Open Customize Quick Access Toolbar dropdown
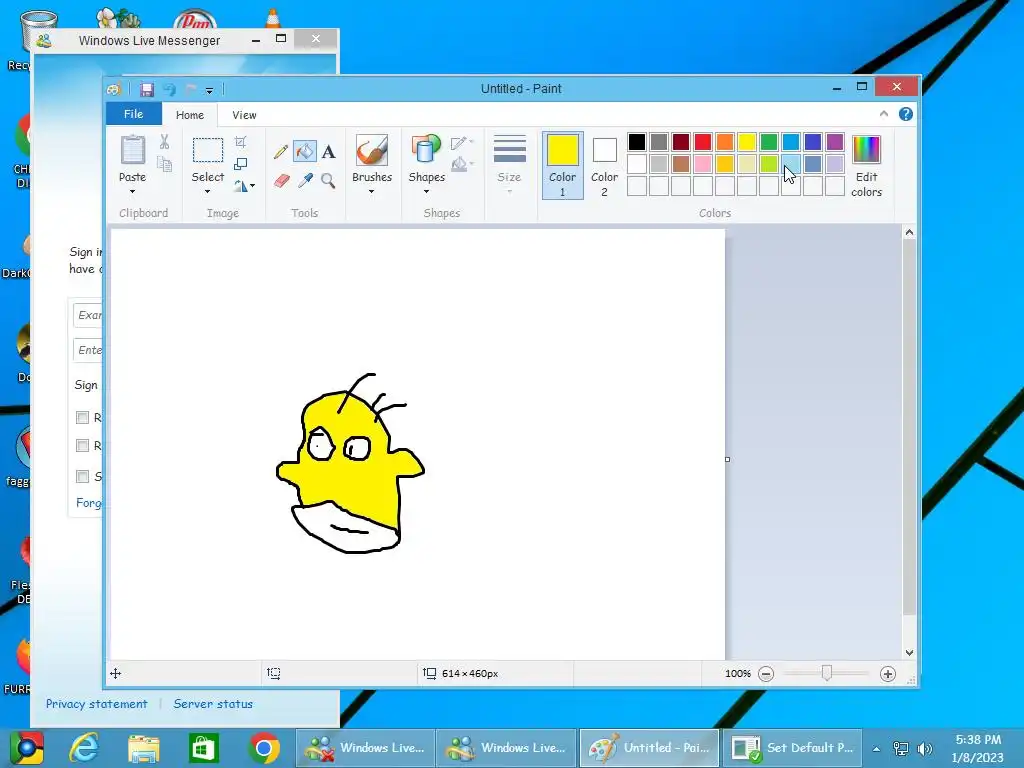 click(x=210, y=90)
